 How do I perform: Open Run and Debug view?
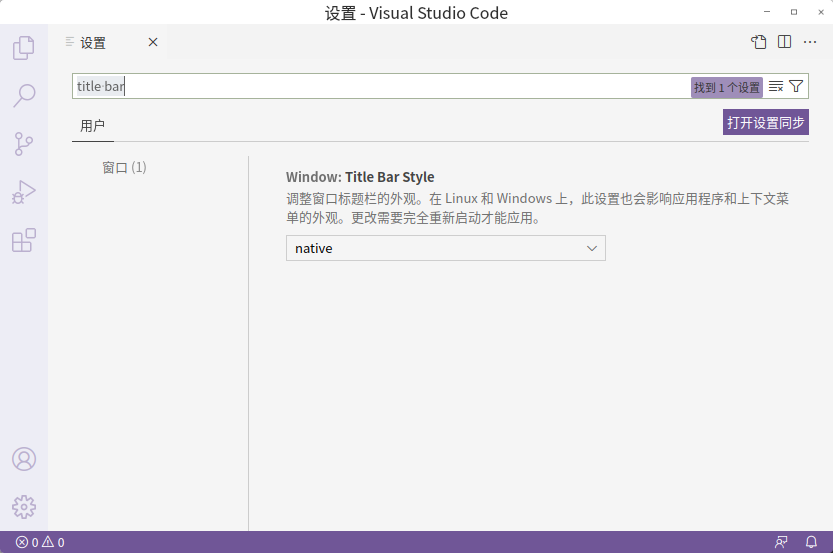(24, 192)
